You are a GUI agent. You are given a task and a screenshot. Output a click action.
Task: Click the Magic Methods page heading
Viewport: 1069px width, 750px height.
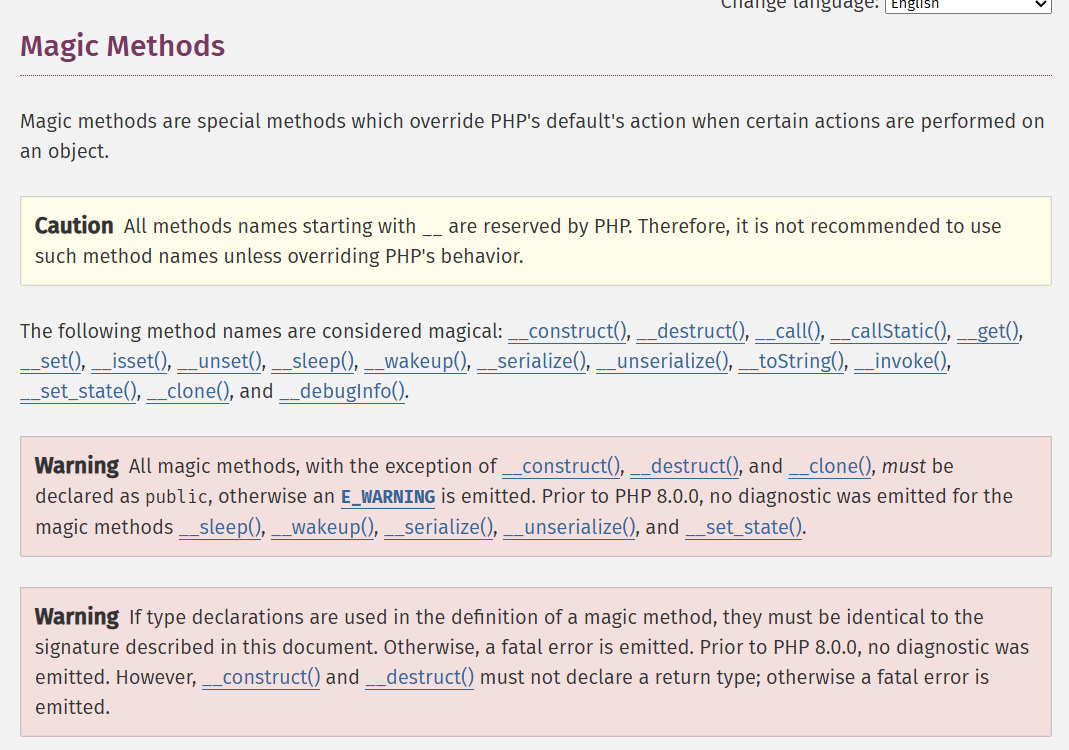pyautogui.click(x=122, y=46)
